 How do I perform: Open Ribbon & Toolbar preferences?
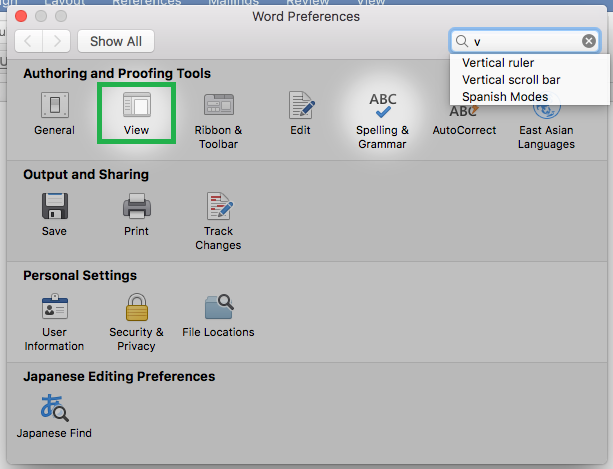pos(219,120)
